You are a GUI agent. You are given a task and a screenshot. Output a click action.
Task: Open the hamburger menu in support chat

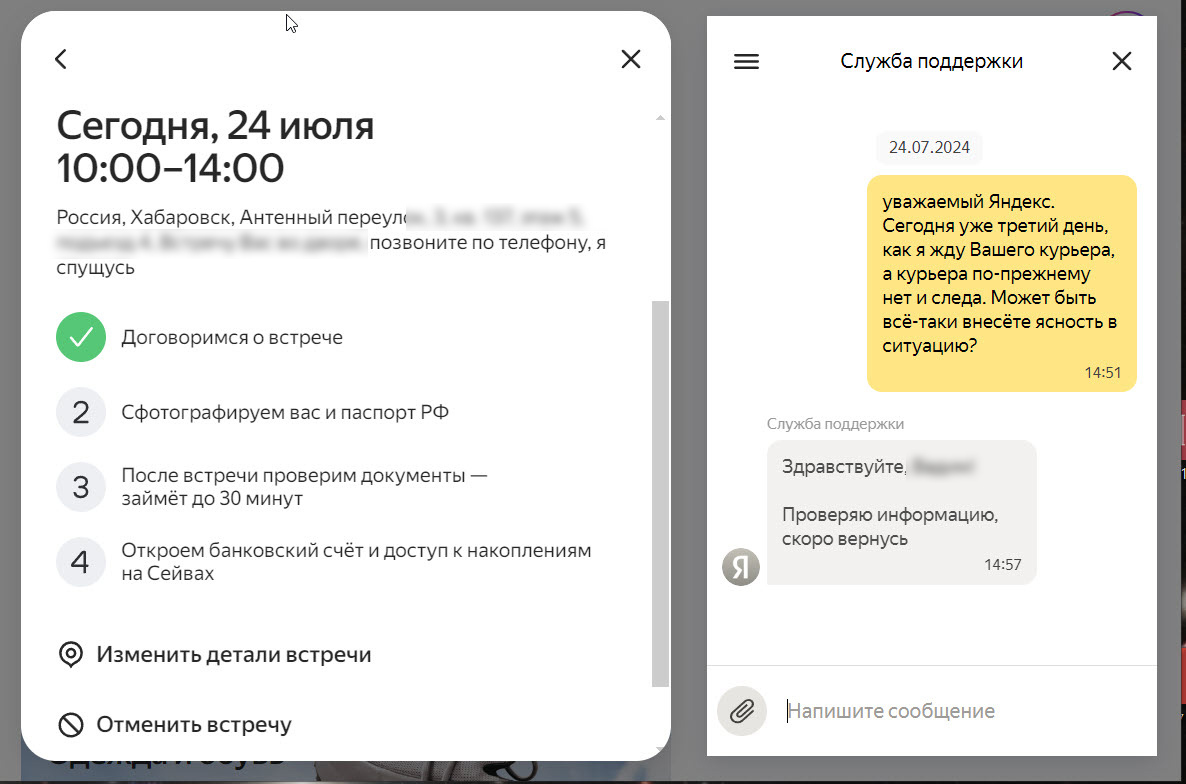747,61
